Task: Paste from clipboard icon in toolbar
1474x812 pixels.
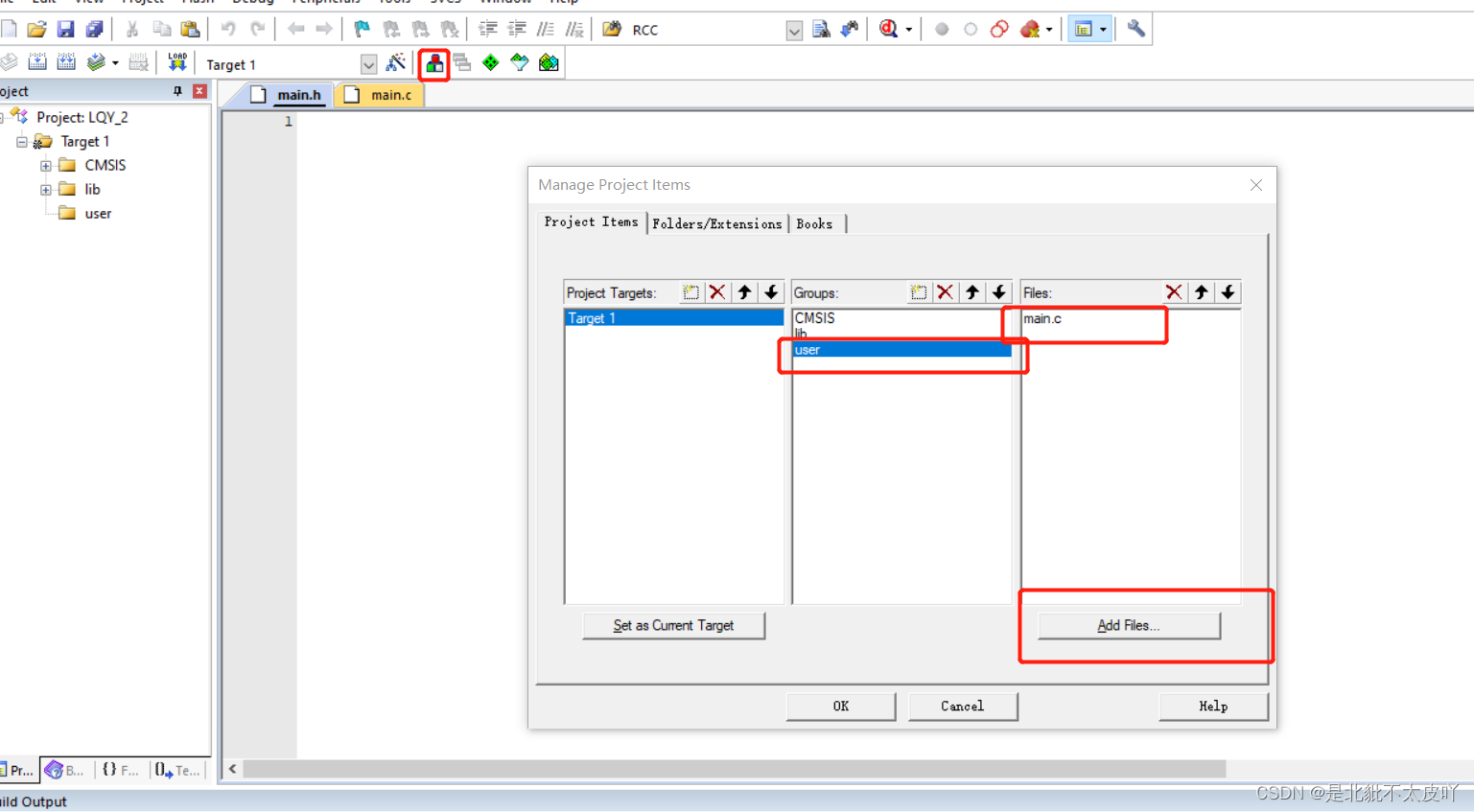Action: click(x=190, y=30)
